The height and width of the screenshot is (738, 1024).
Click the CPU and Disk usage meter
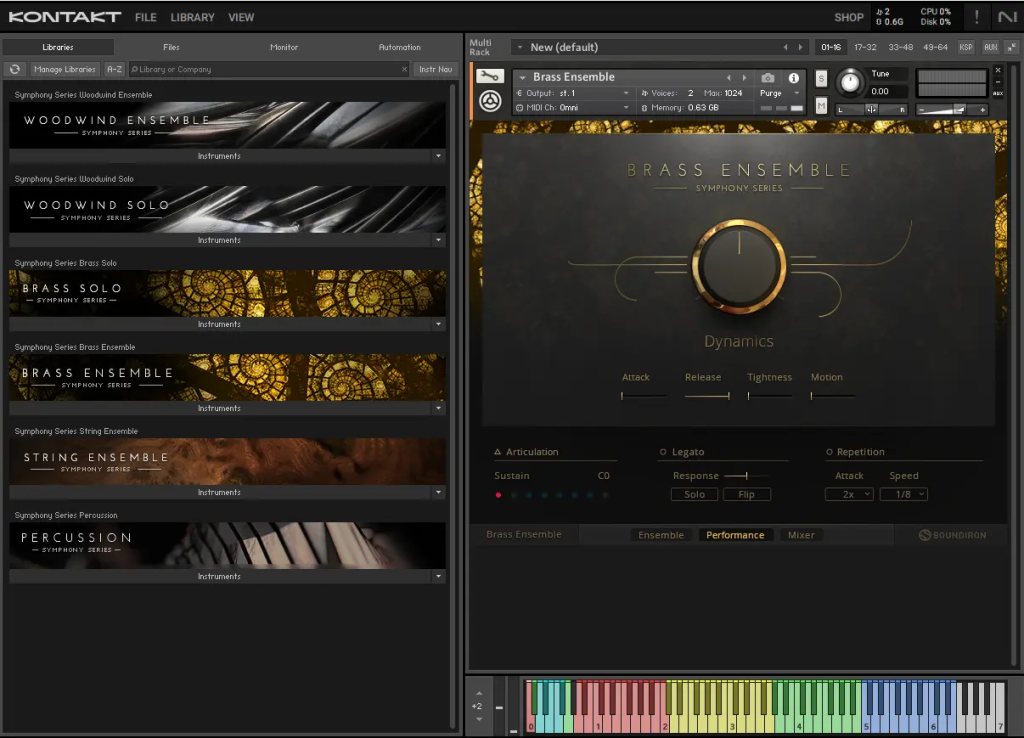935,17
